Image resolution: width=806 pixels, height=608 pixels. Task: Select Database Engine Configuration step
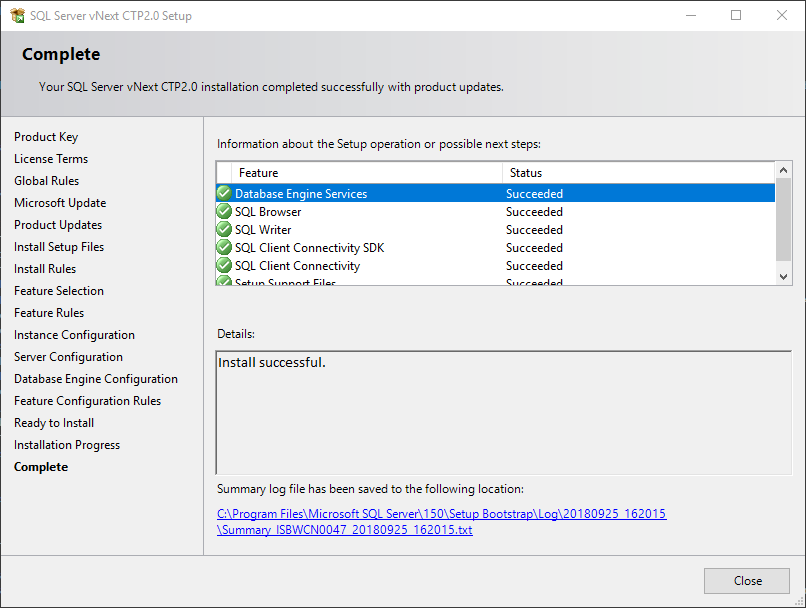pyautogui.click(x=95, y=378)
